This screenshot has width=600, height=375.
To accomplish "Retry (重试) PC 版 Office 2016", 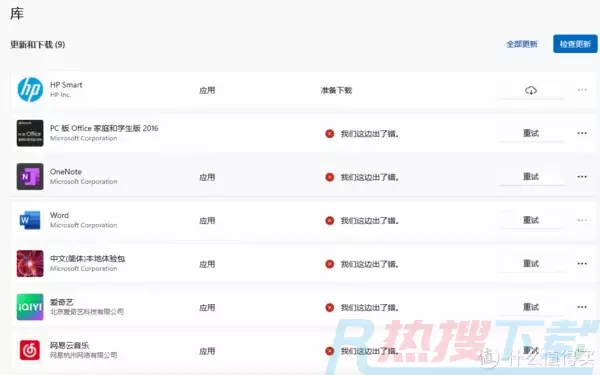I will coord(531,133).
